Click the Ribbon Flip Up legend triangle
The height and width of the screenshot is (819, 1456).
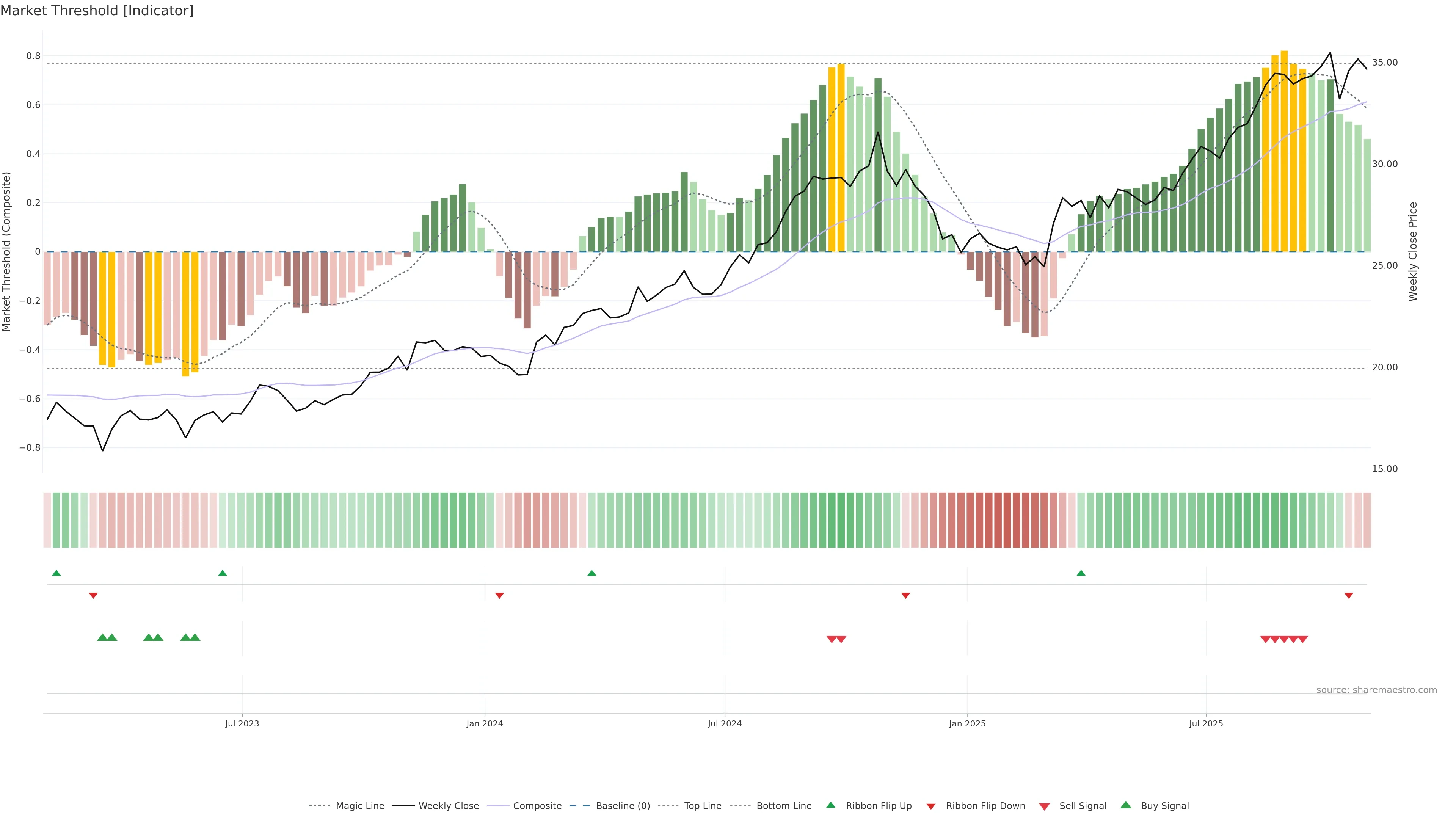coord(830,805)
